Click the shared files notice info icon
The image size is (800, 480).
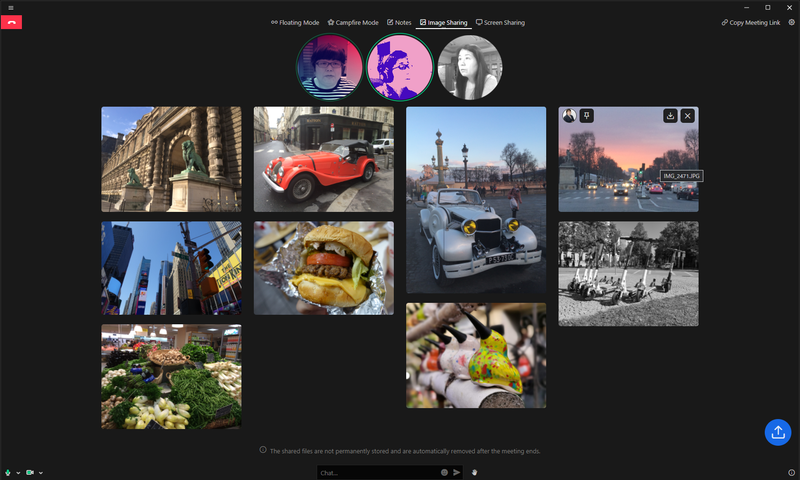(x=263, y=450)
